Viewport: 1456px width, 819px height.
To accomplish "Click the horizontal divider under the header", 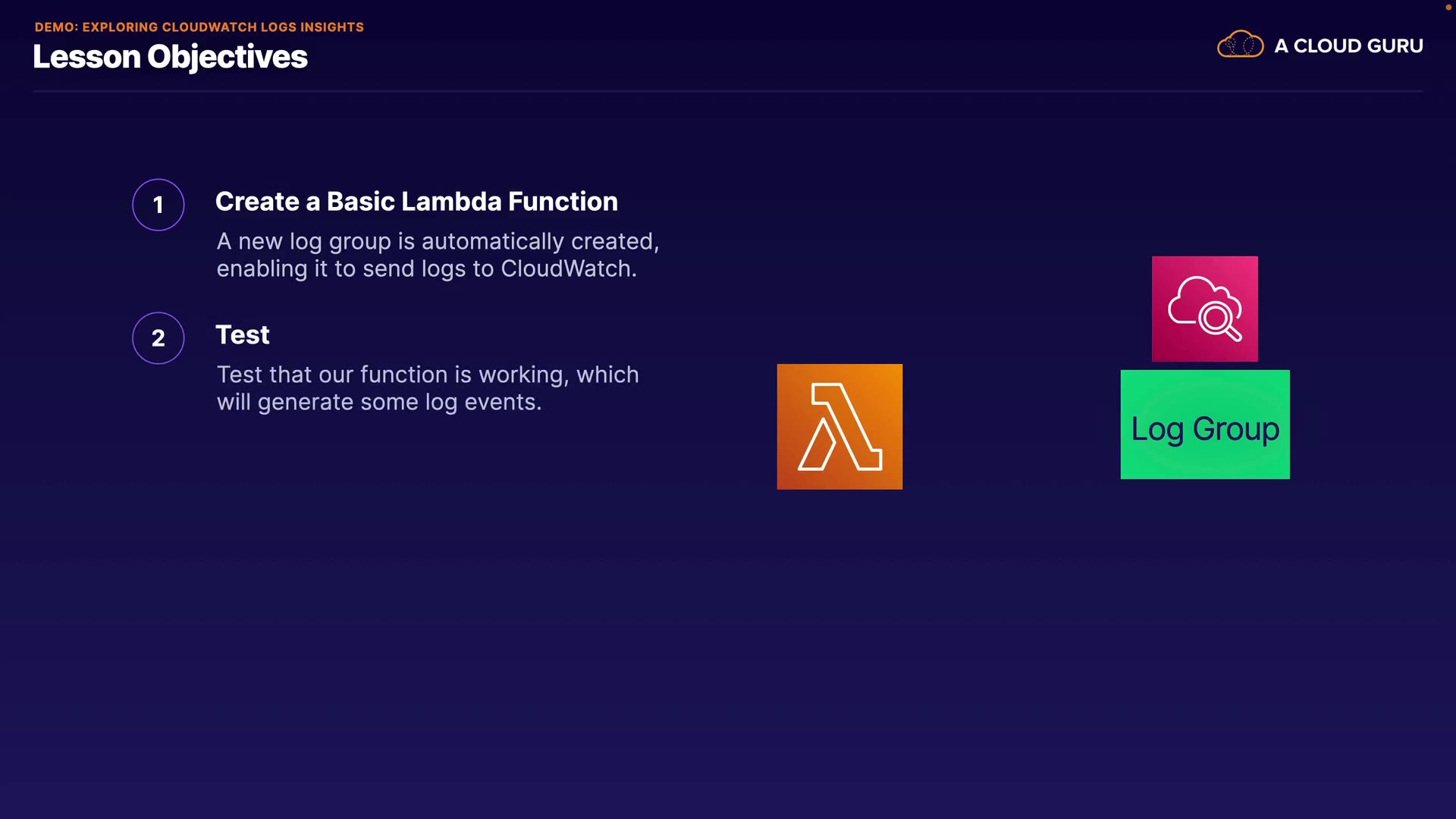I will [727, 91].
